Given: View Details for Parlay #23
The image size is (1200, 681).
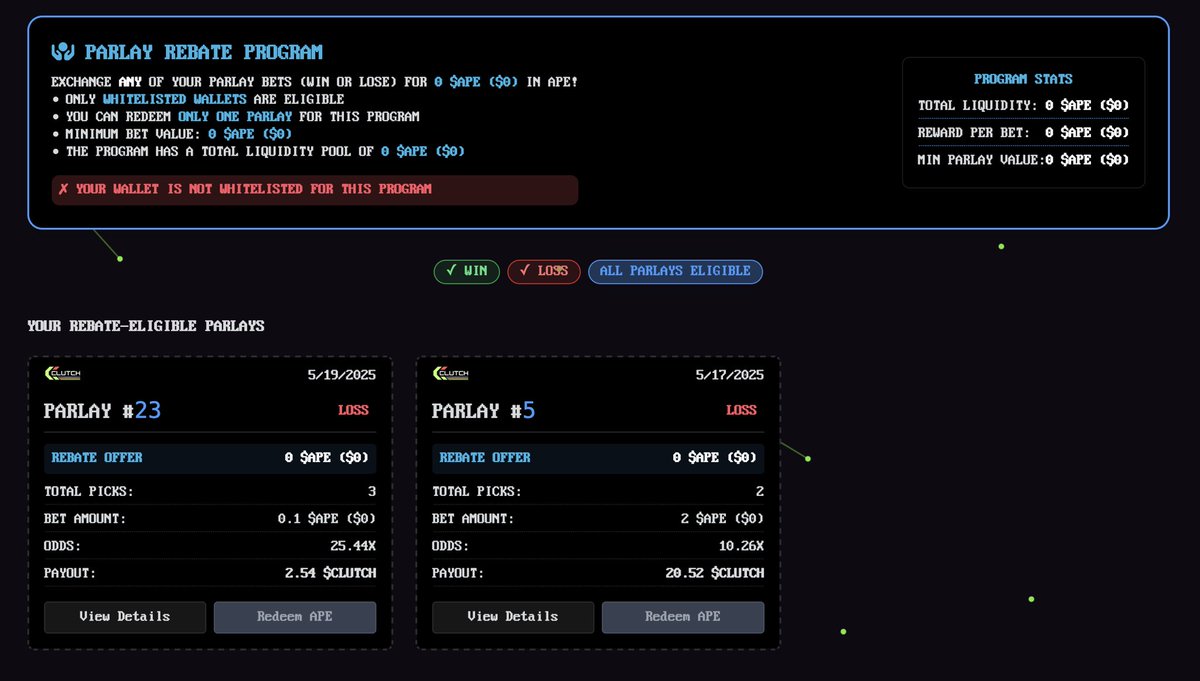Looking at the screenshot, I should tap(125, 617).
